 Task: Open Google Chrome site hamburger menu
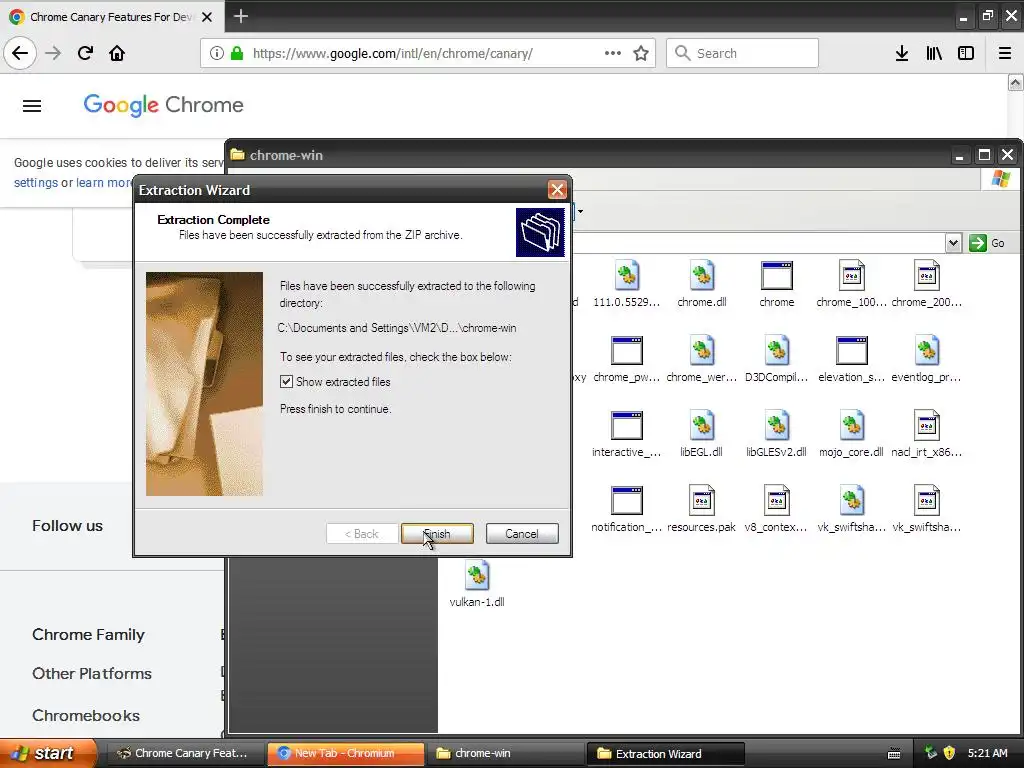[32, 106]
